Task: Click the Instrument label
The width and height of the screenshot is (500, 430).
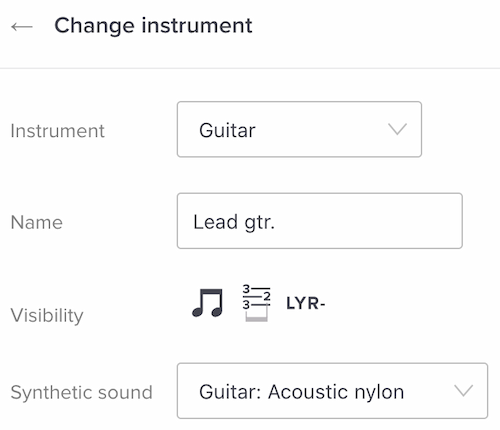Action: tap(57, 131)
